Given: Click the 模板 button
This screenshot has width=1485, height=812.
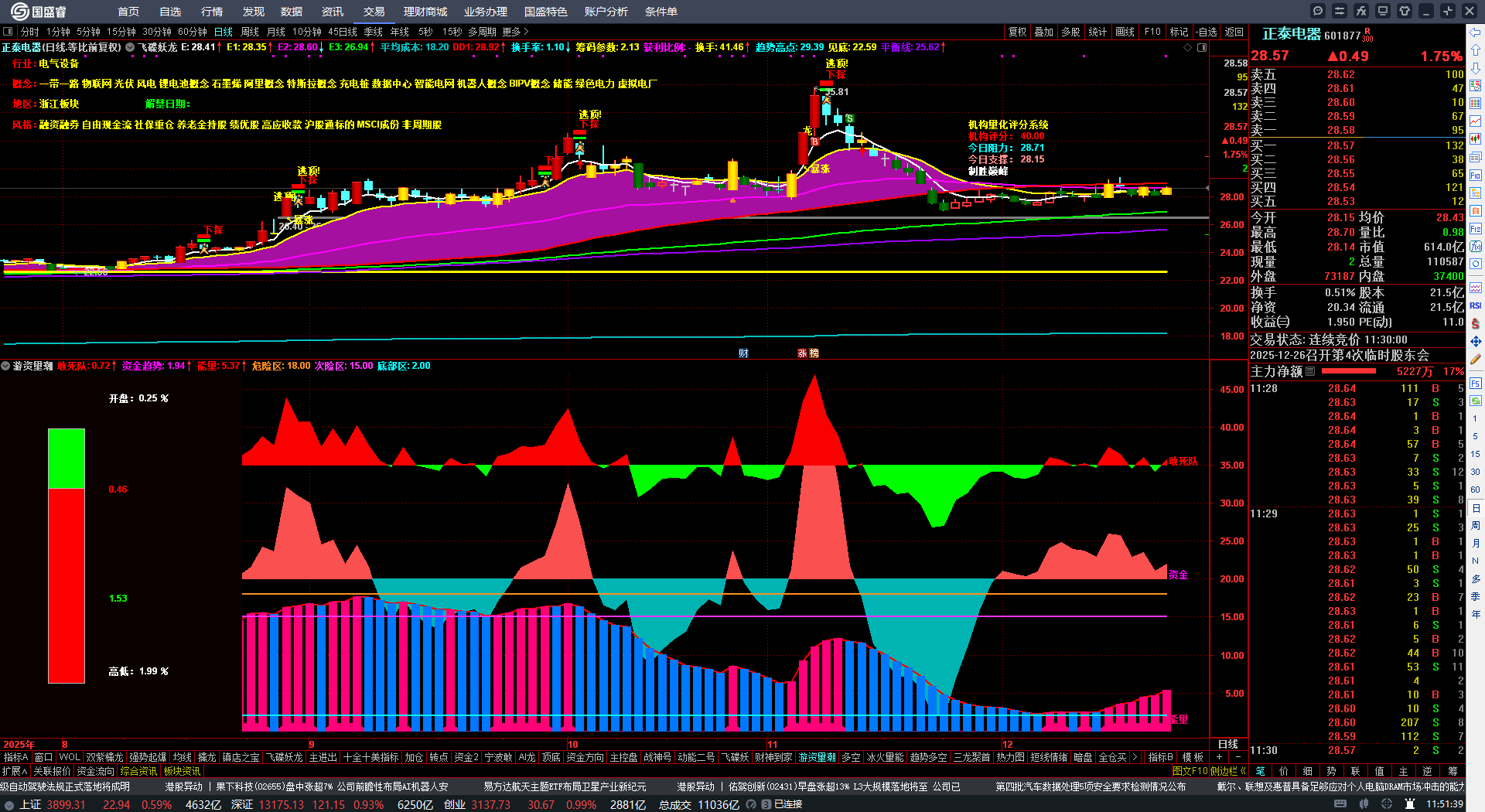Looking at the screenshot, I should click(1193, 757).
